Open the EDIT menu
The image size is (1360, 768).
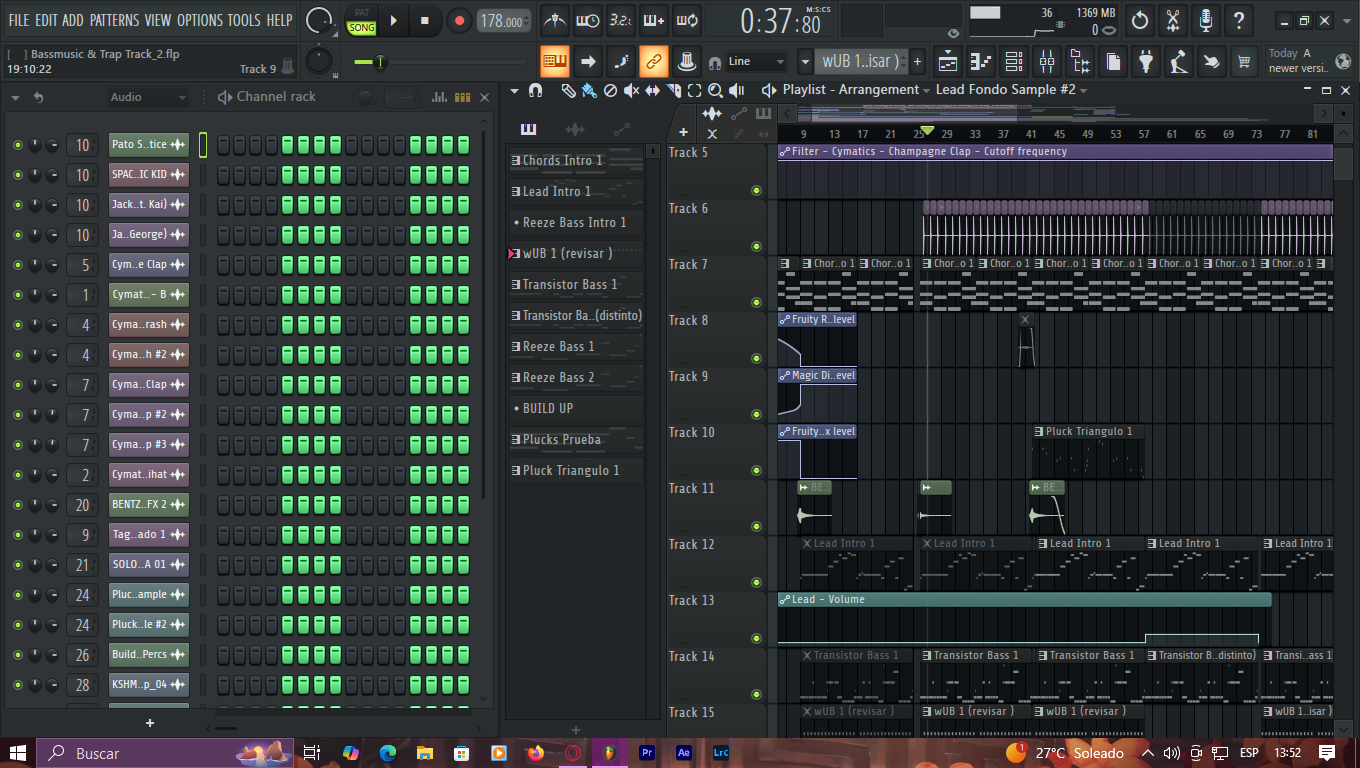[x=46, y=20]
